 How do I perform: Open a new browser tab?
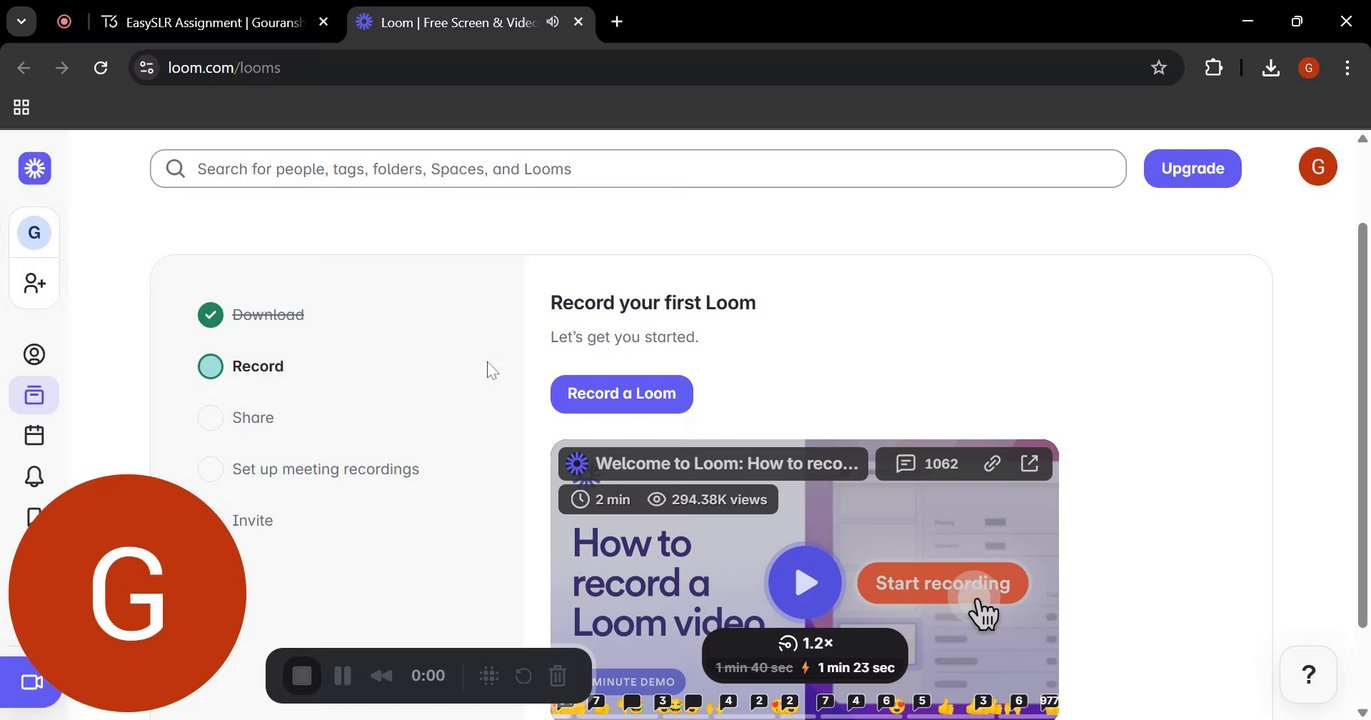(617, 22)
